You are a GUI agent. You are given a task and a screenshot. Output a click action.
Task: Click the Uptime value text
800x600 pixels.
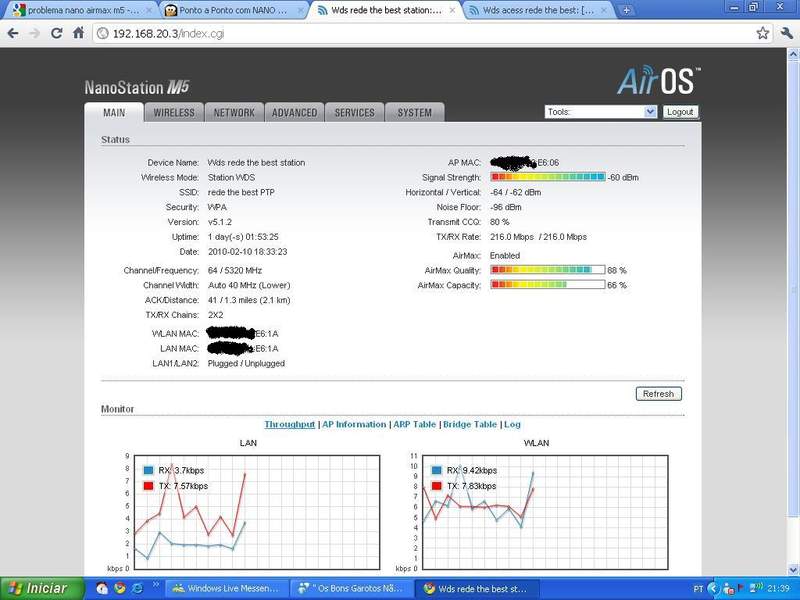pos(243,237)
